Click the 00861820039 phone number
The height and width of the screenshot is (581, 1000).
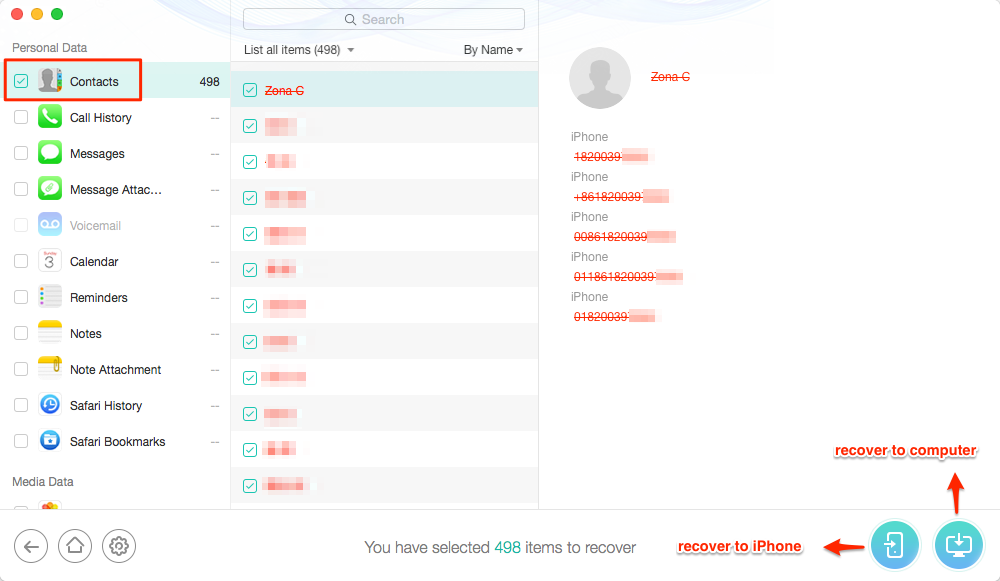624,237
